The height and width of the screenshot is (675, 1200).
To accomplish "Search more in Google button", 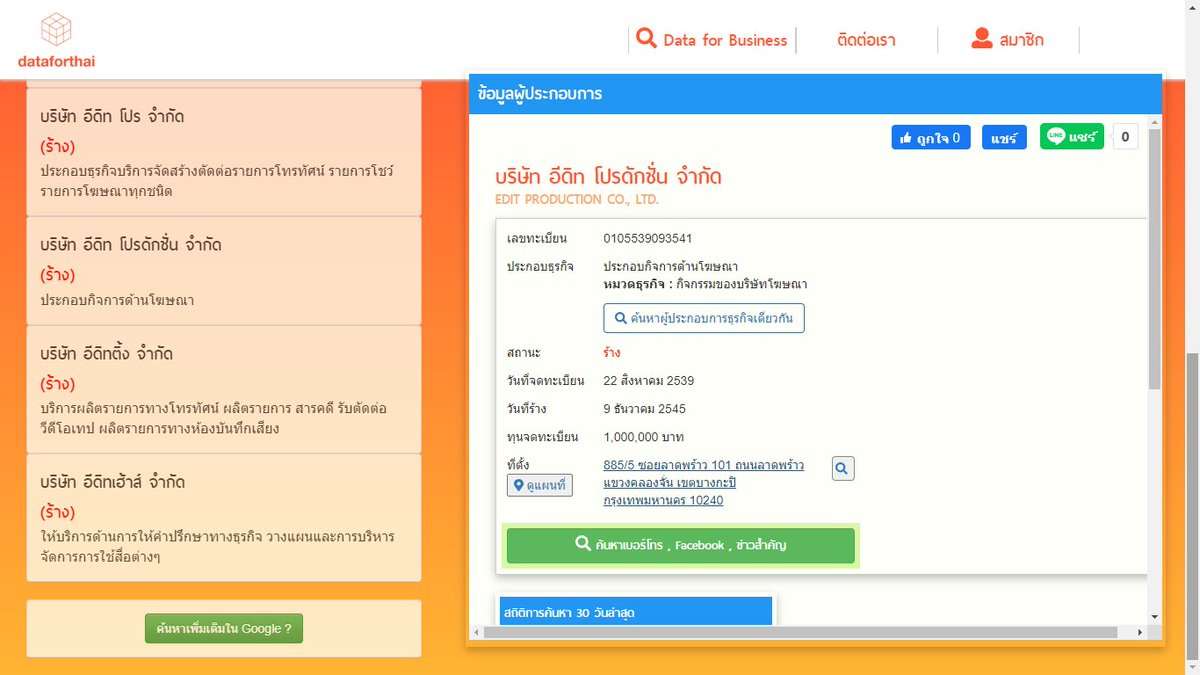I will point(224,628).
